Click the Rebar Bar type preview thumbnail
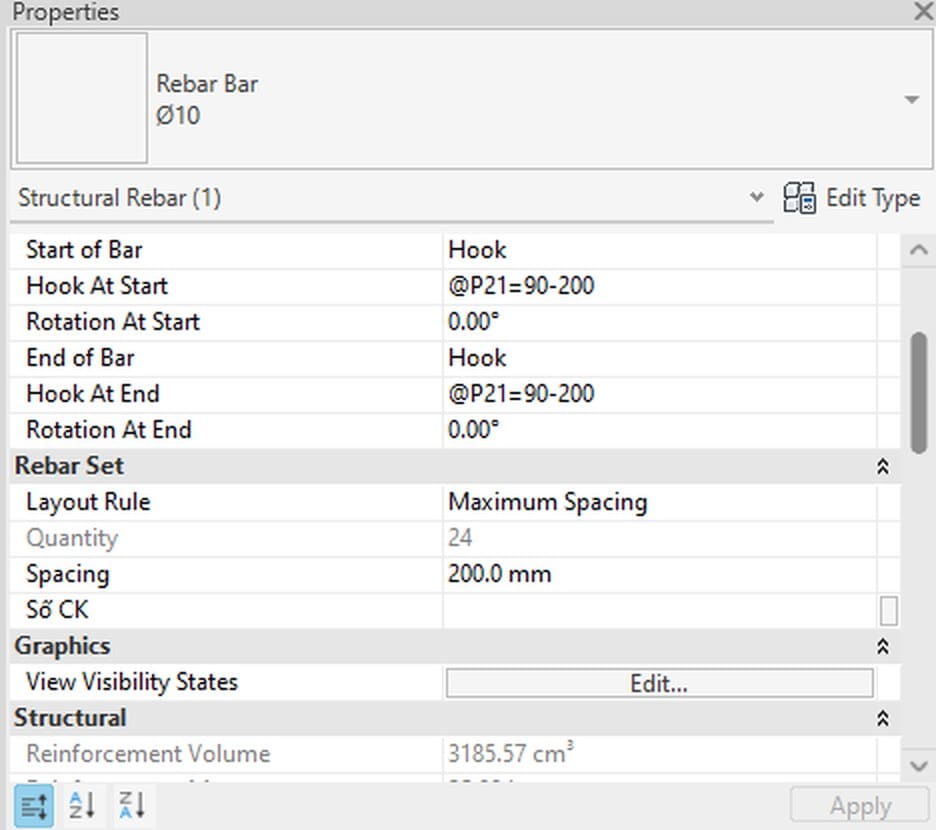936x830 pixels. [x=82, y=98]
